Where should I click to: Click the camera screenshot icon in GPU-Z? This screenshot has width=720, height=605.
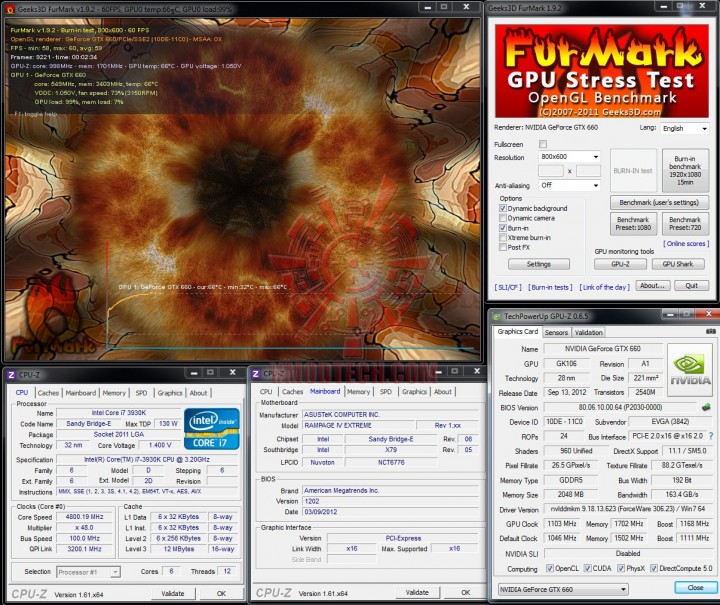711,331
